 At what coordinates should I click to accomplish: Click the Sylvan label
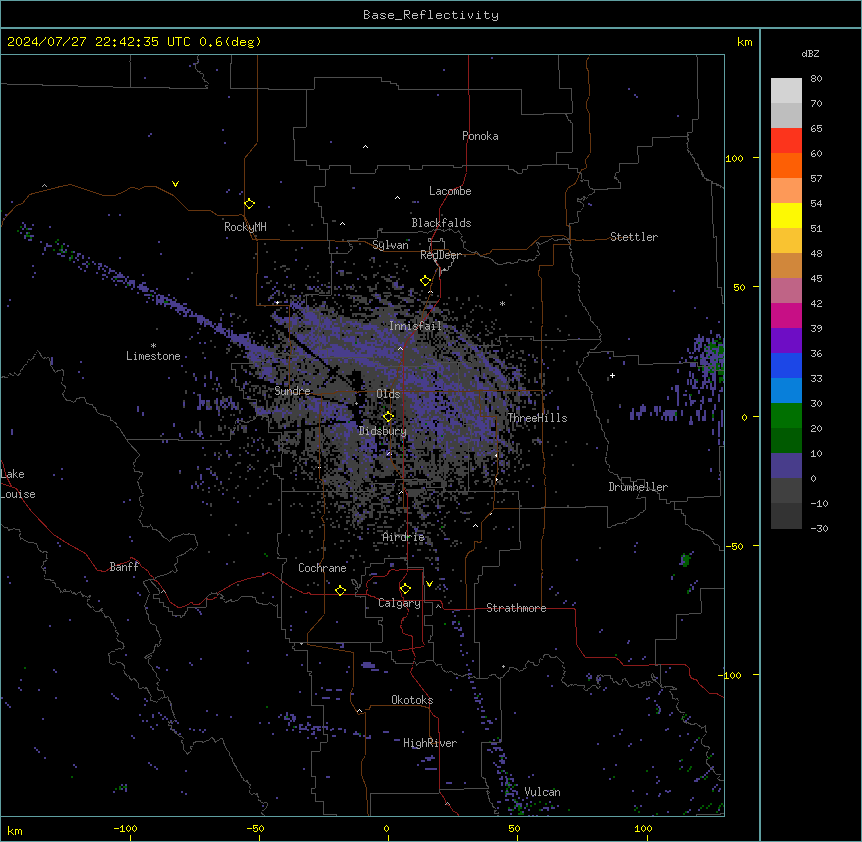point(390,245)
